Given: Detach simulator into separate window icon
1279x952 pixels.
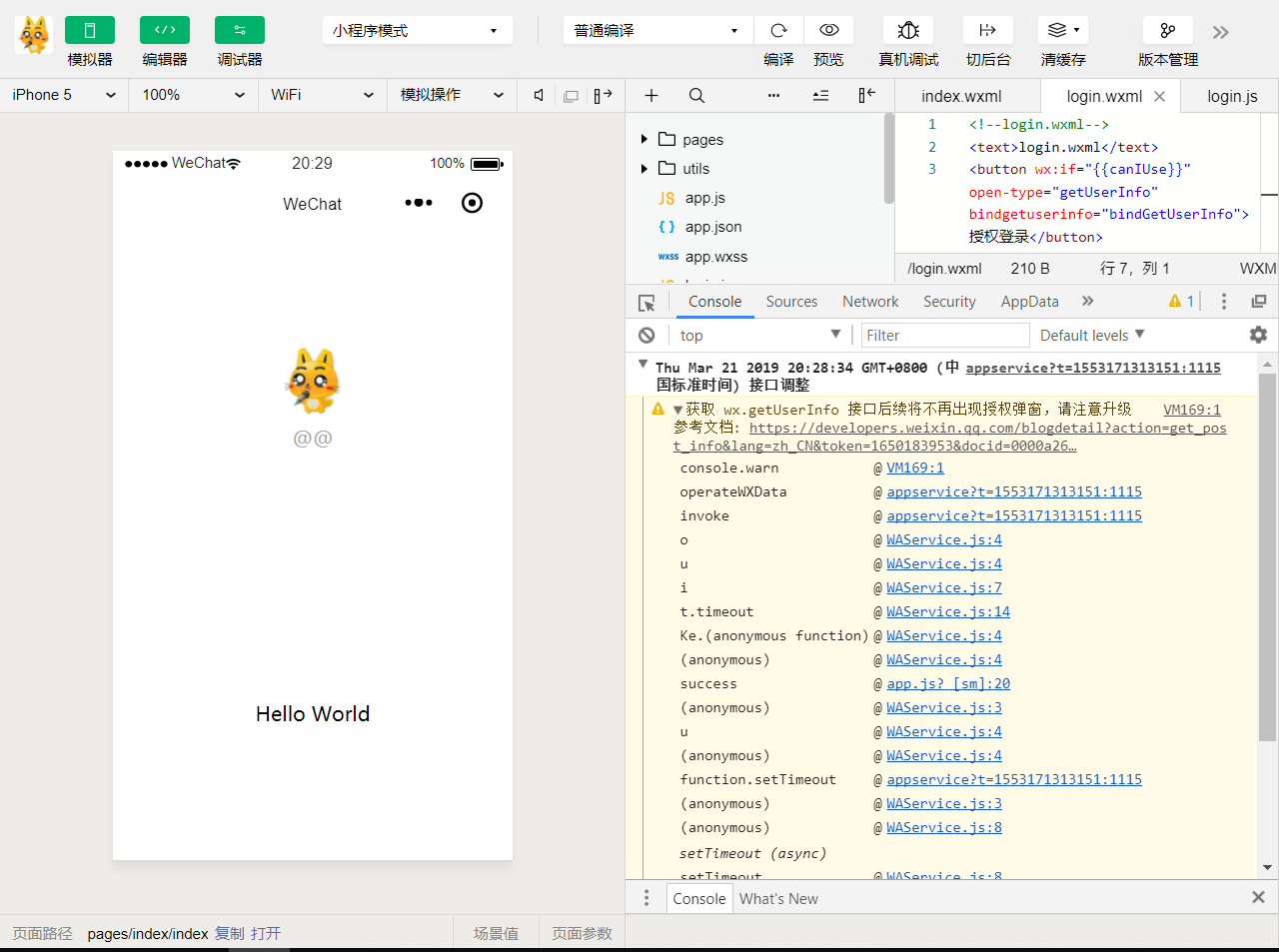Looking at the screenshot, I should point(572,96).
